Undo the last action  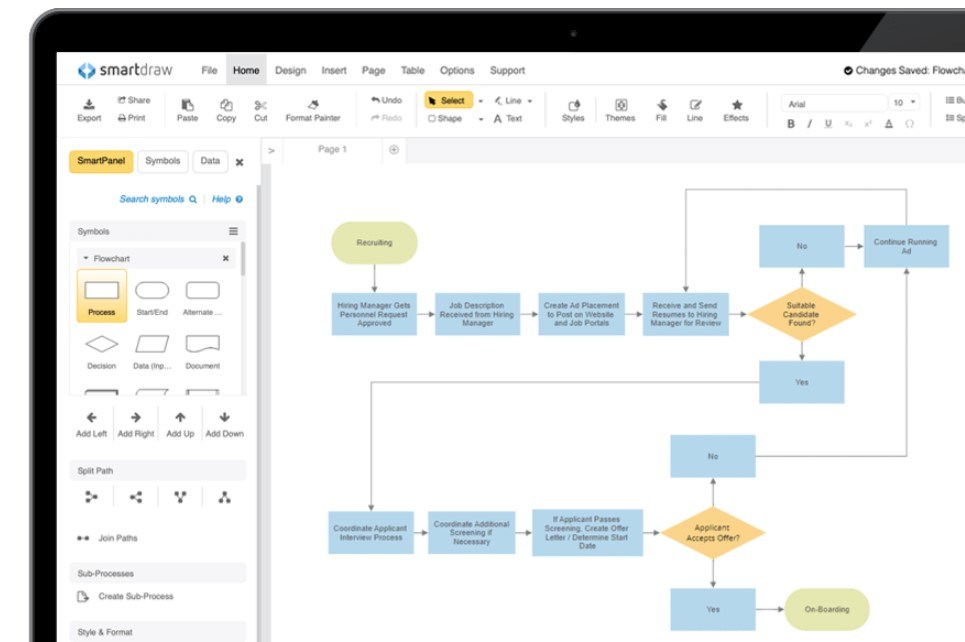tap(386, 100)
